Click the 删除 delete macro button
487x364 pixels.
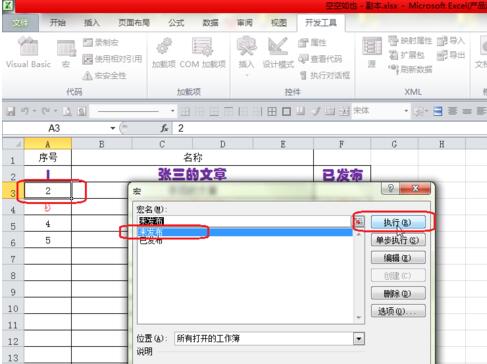tap(398, 294)
